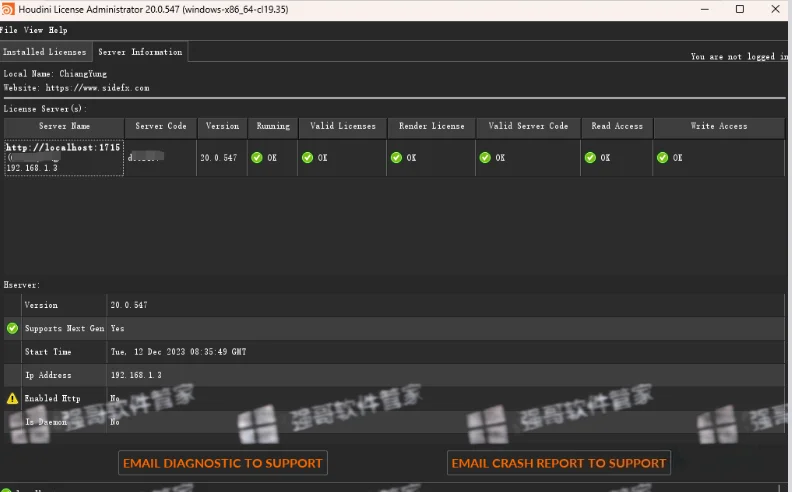The width and height of the screenshot is (792, 492).
Task: Close the Houdini License Administrator window
Action: click(775, 9)
